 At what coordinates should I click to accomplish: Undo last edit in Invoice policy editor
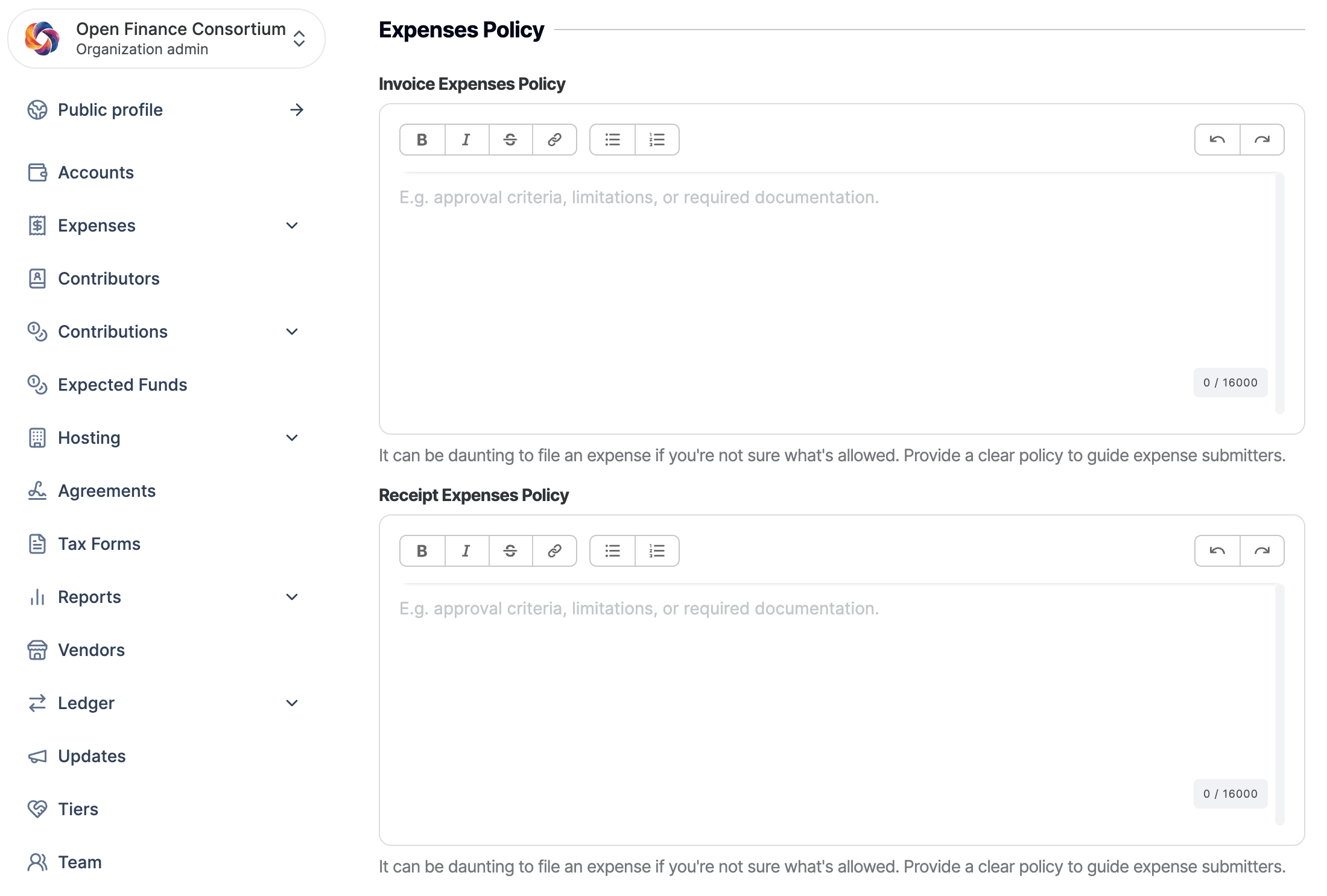[x=1217, y=140]
